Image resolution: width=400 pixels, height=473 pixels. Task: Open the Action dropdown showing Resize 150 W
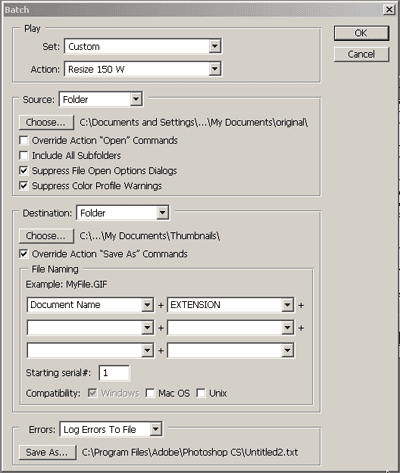pos(143,69)
